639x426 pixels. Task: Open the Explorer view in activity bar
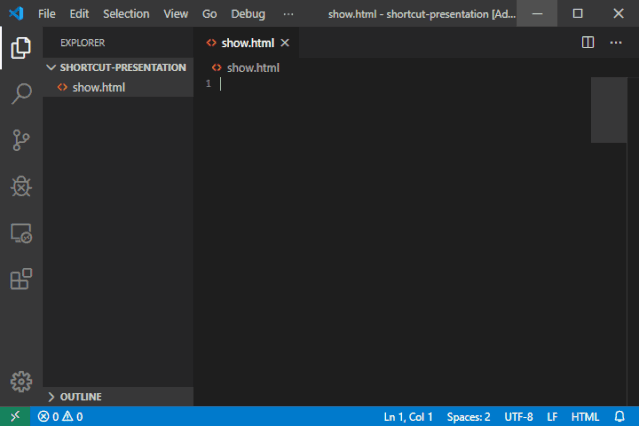click(21, 48)
